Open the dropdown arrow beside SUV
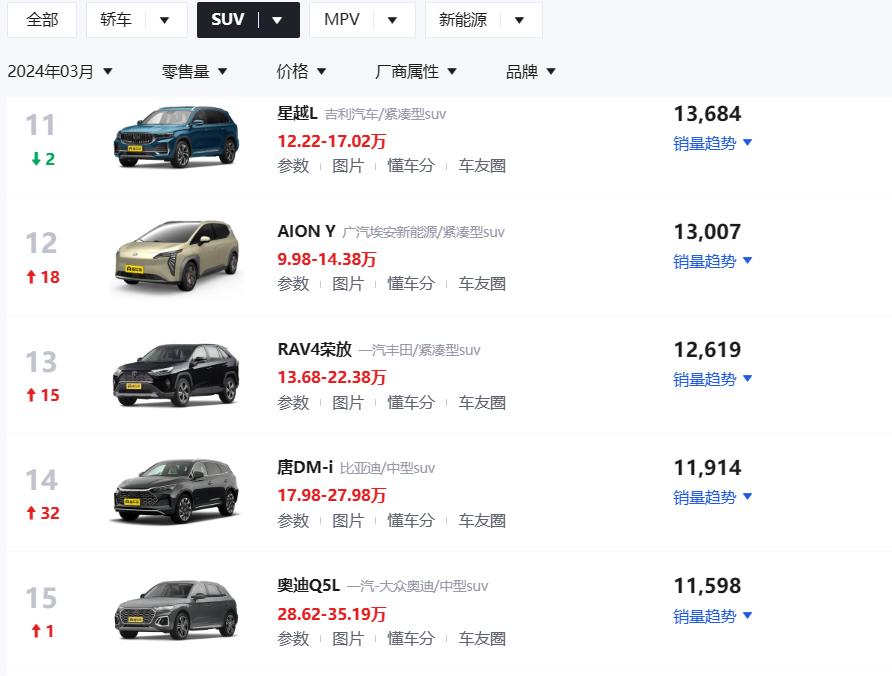 coord(278,20)
